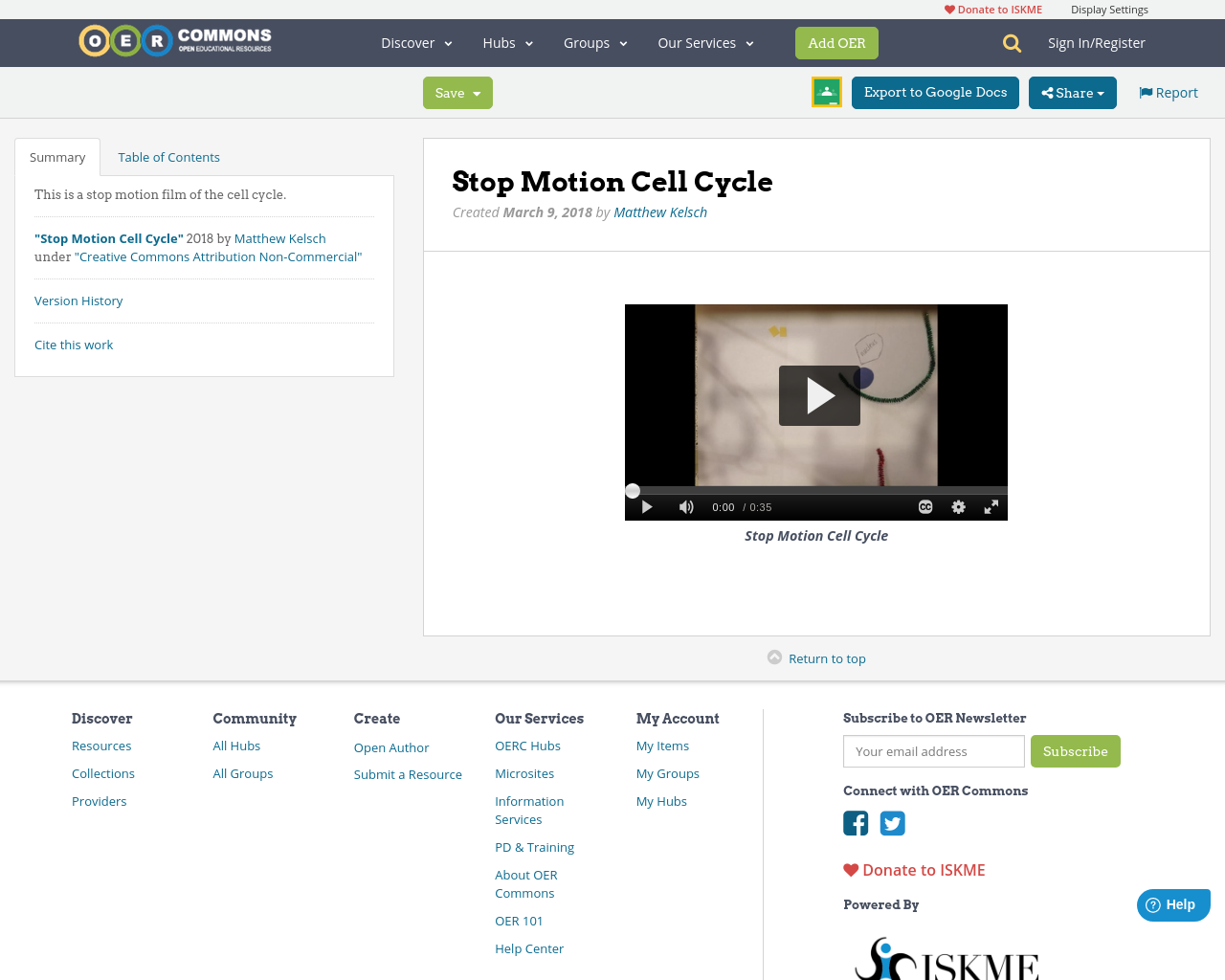Switch to the Table of Contents tab
The width and height of the screenshot is (1225, 980).
(168, 156)
